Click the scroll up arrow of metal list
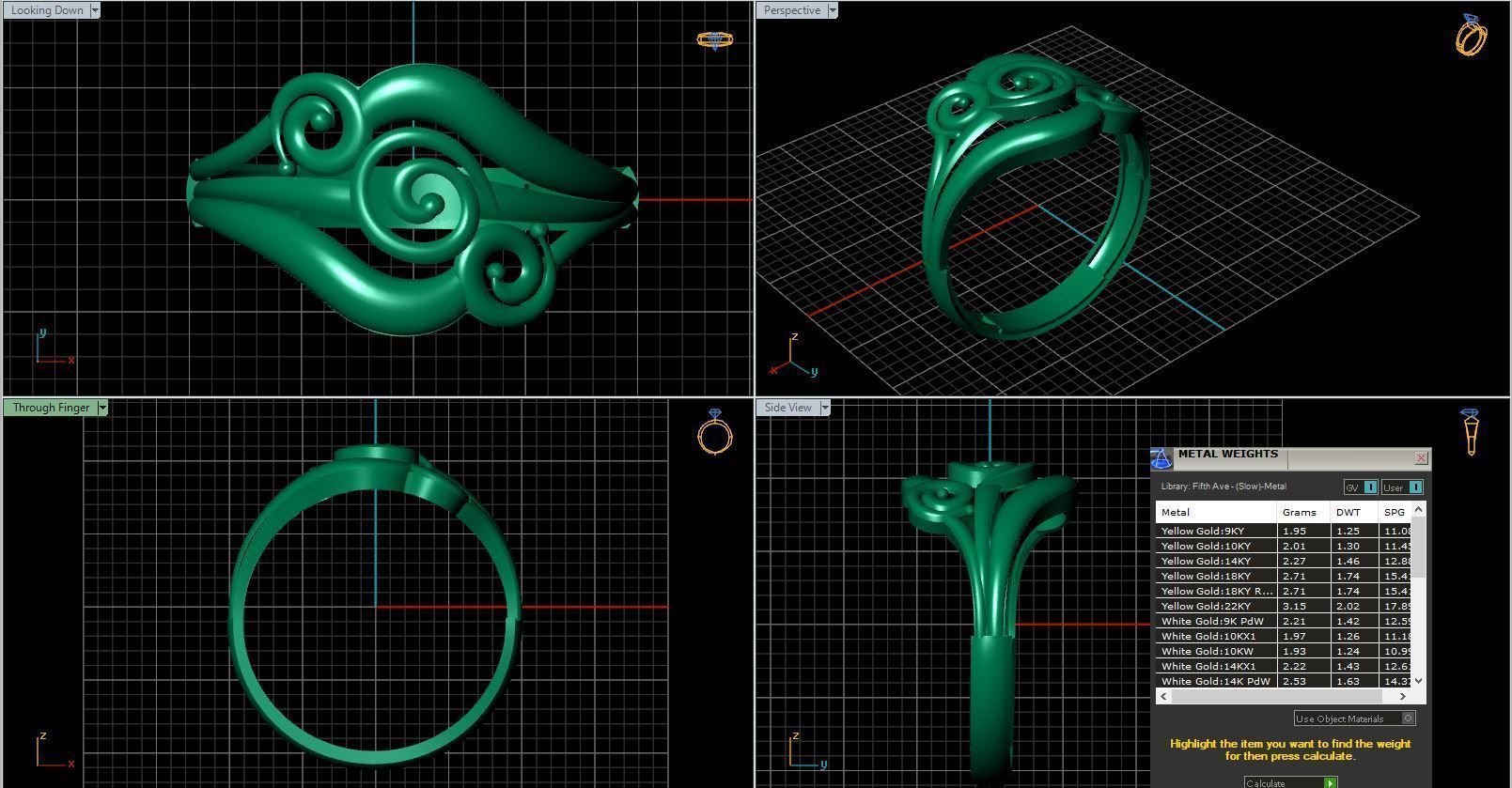The width and height of the screenshot is (1512, 788). click(1419, 508)
